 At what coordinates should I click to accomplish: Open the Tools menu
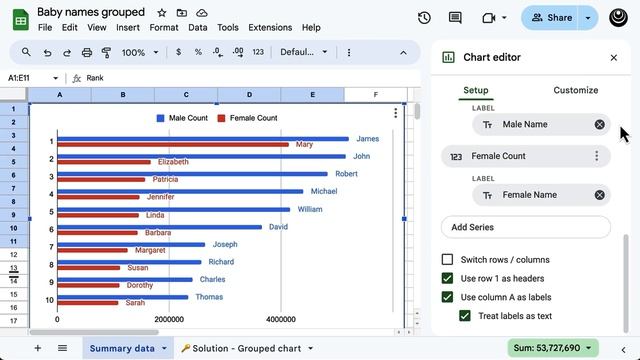tap(228, 28)
